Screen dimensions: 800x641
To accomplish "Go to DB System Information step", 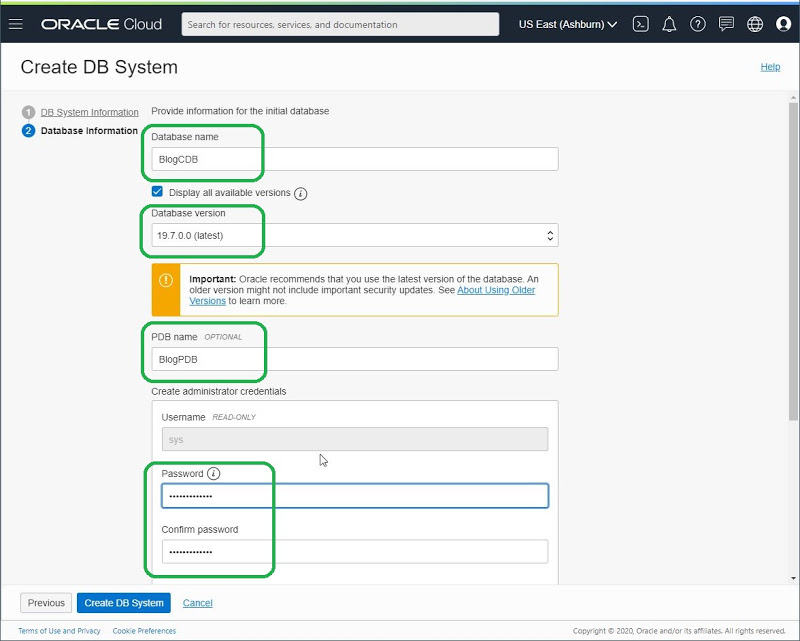I will [x=89, y=112].
